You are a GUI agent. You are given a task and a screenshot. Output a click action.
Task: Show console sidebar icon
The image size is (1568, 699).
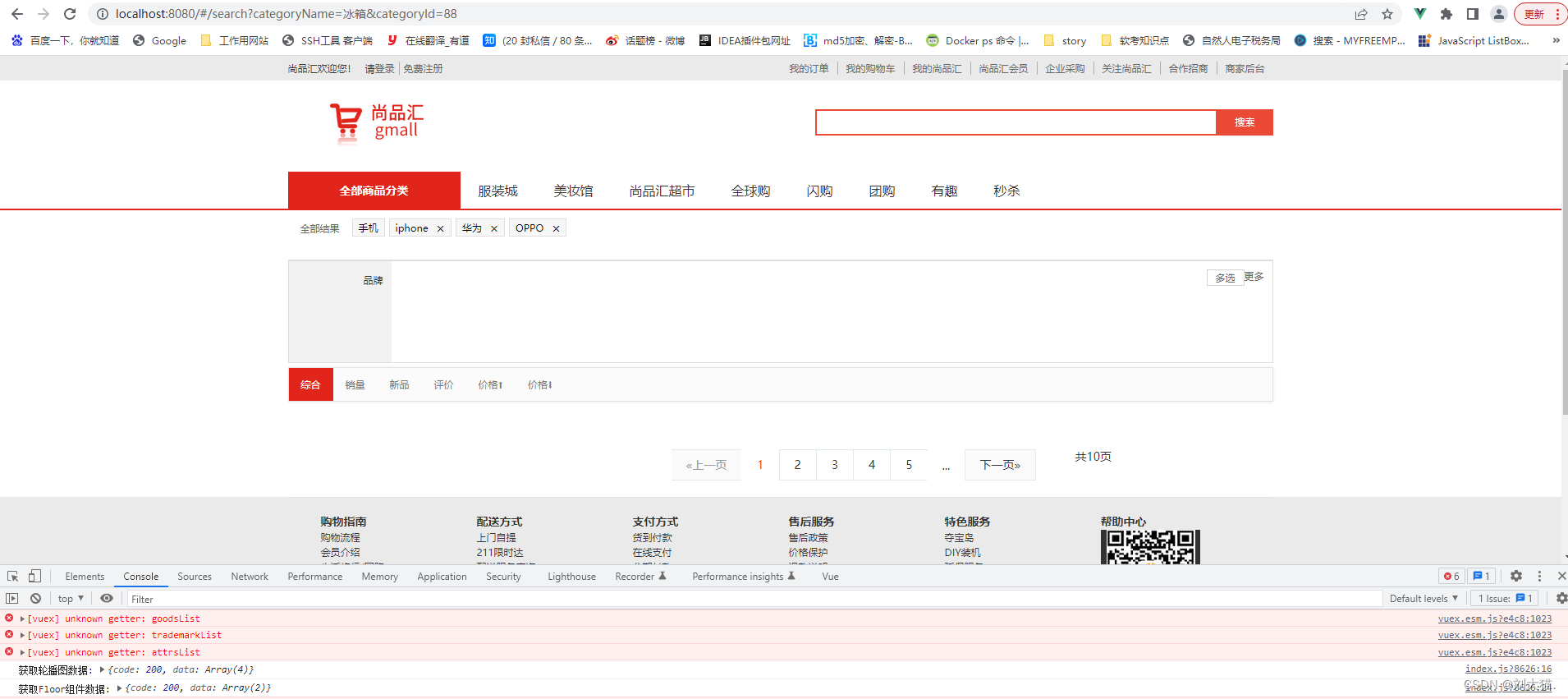point(11,599)
